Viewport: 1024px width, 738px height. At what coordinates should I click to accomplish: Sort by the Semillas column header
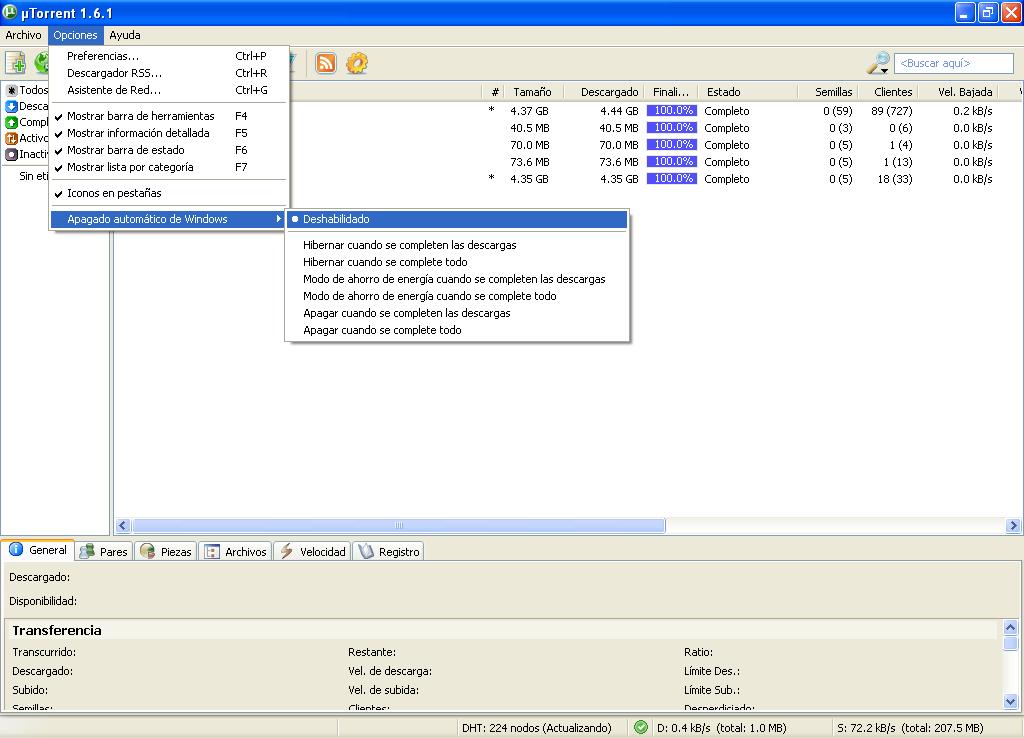coord(827,92)
